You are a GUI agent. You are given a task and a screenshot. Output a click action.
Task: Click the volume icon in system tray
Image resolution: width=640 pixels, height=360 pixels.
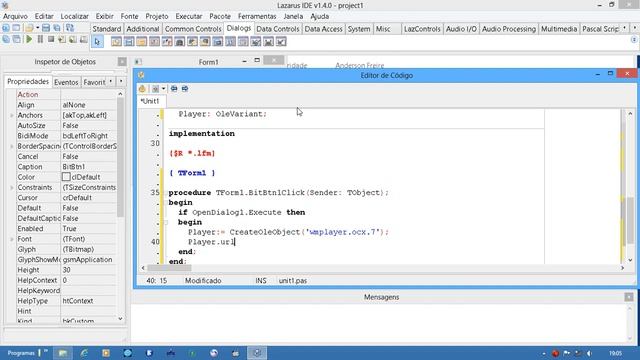click(x=589, y=353)
